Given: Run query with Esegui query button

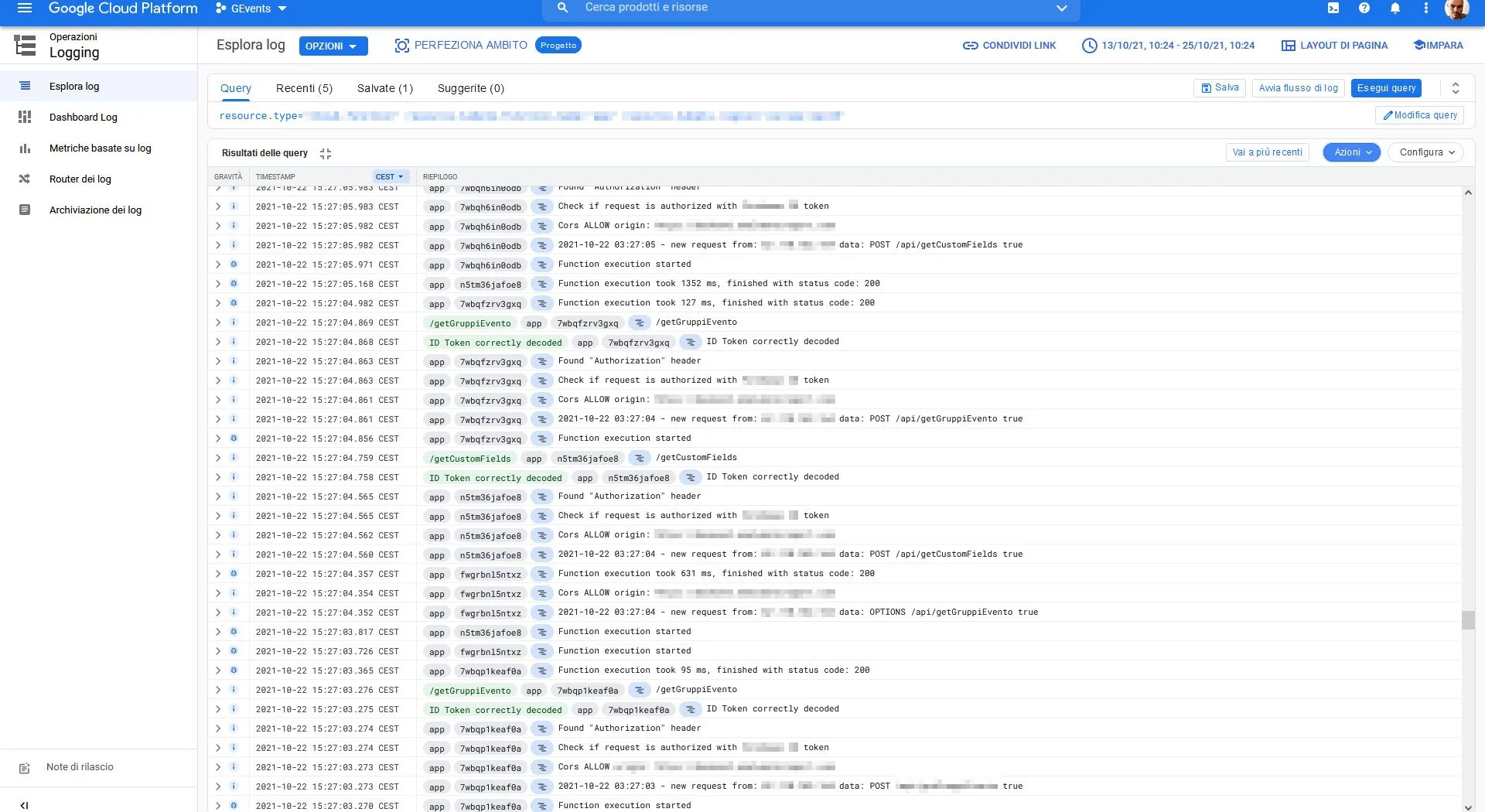Looking at the screenshot, I should coord(1386,88).
